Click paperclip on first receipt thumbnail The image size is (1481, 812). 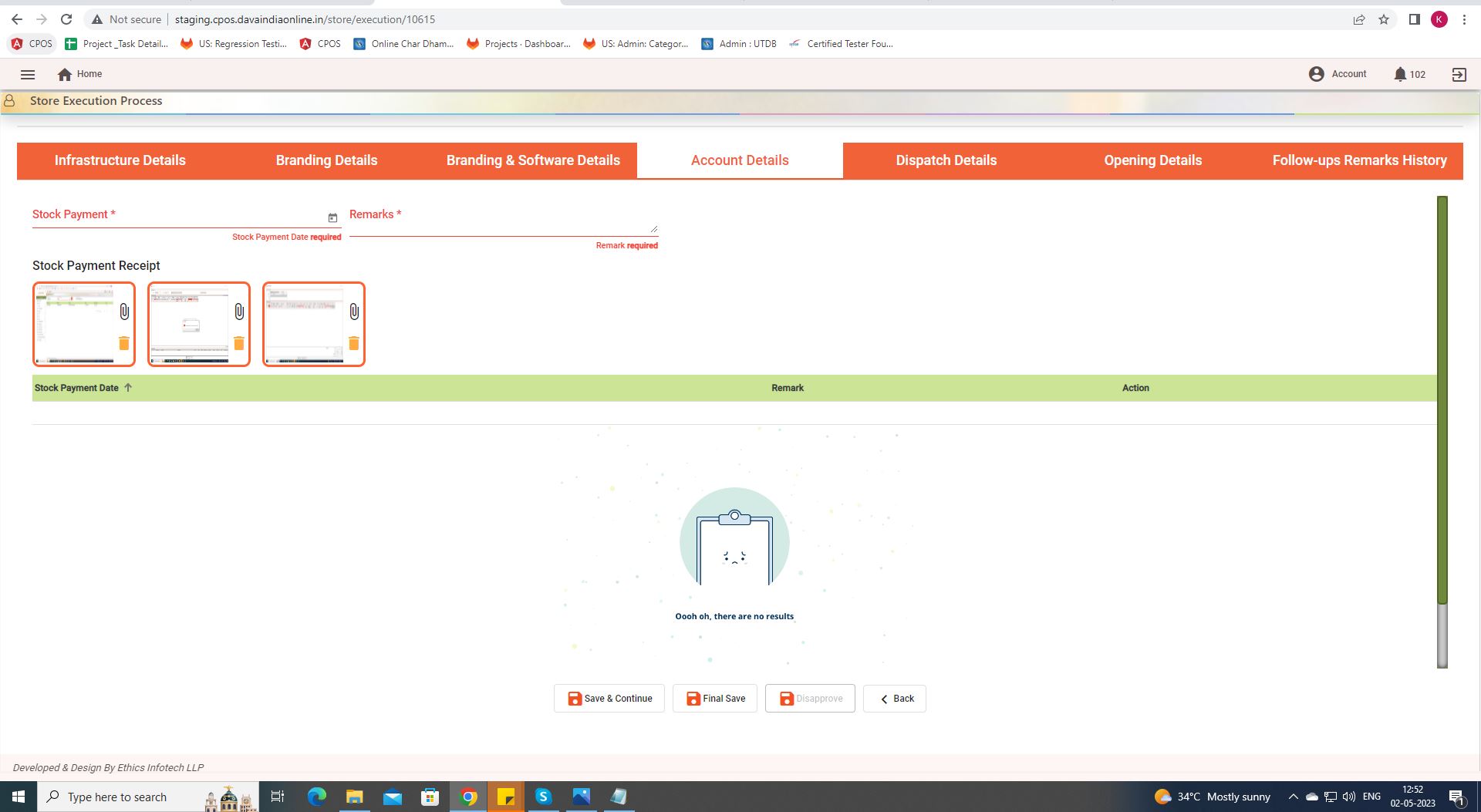(124, 312)
